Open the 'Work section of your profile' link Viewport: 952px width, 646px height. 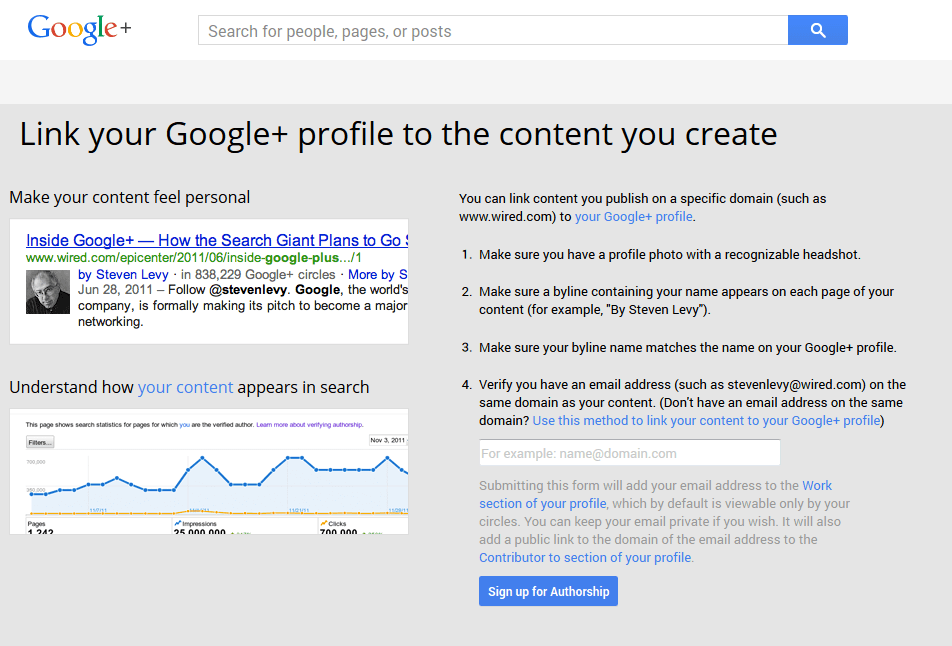point(656,495)
